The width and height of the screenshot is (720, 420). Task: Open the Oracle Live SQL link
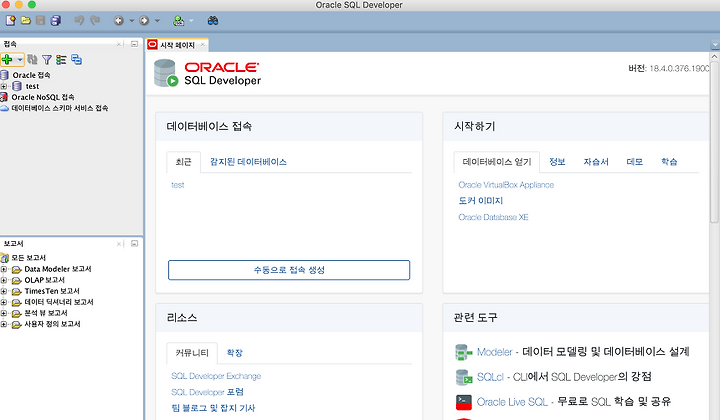[x=512, y=402]
